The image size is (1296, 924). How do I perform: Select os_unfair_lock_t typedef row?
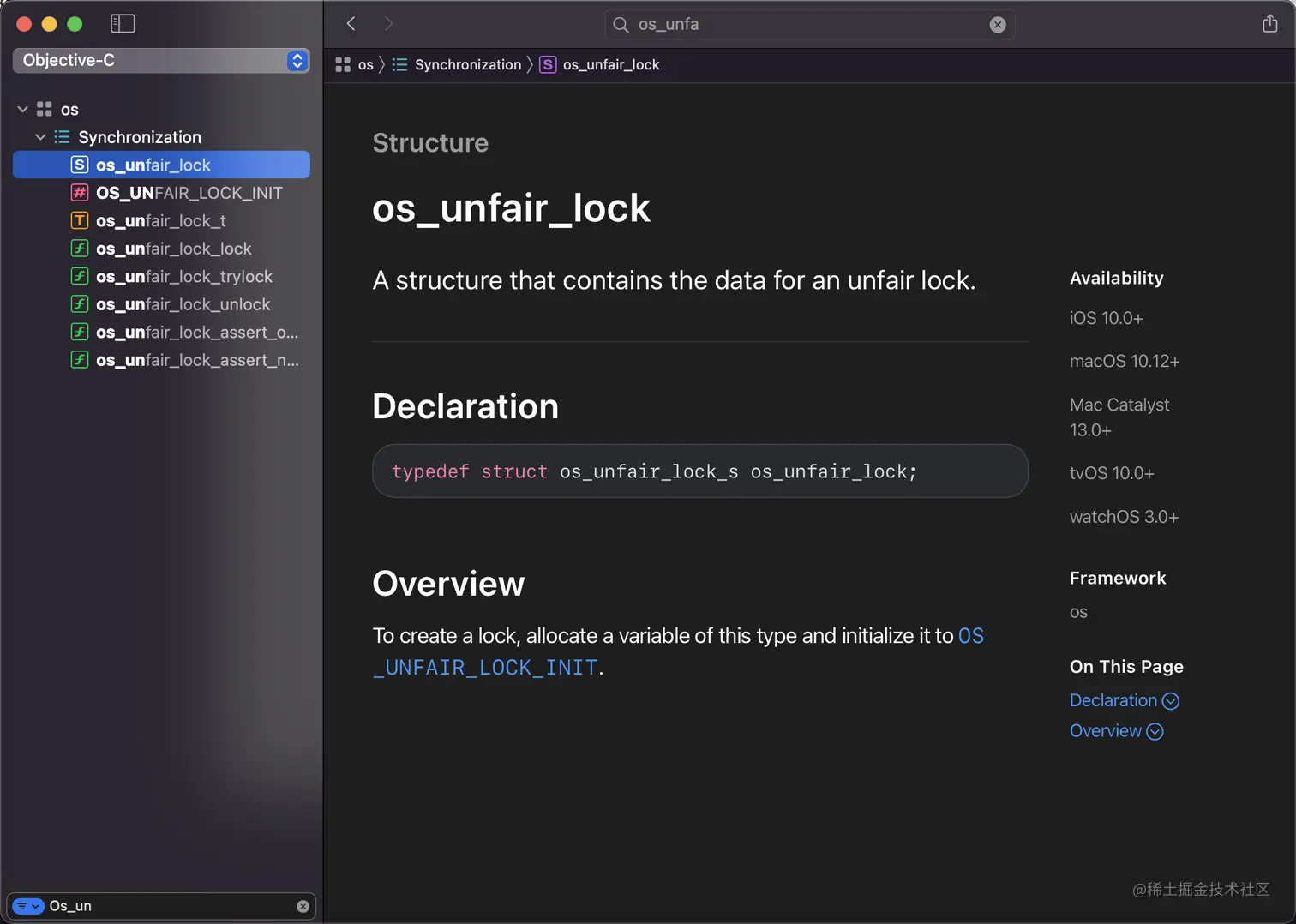[161, 220]
